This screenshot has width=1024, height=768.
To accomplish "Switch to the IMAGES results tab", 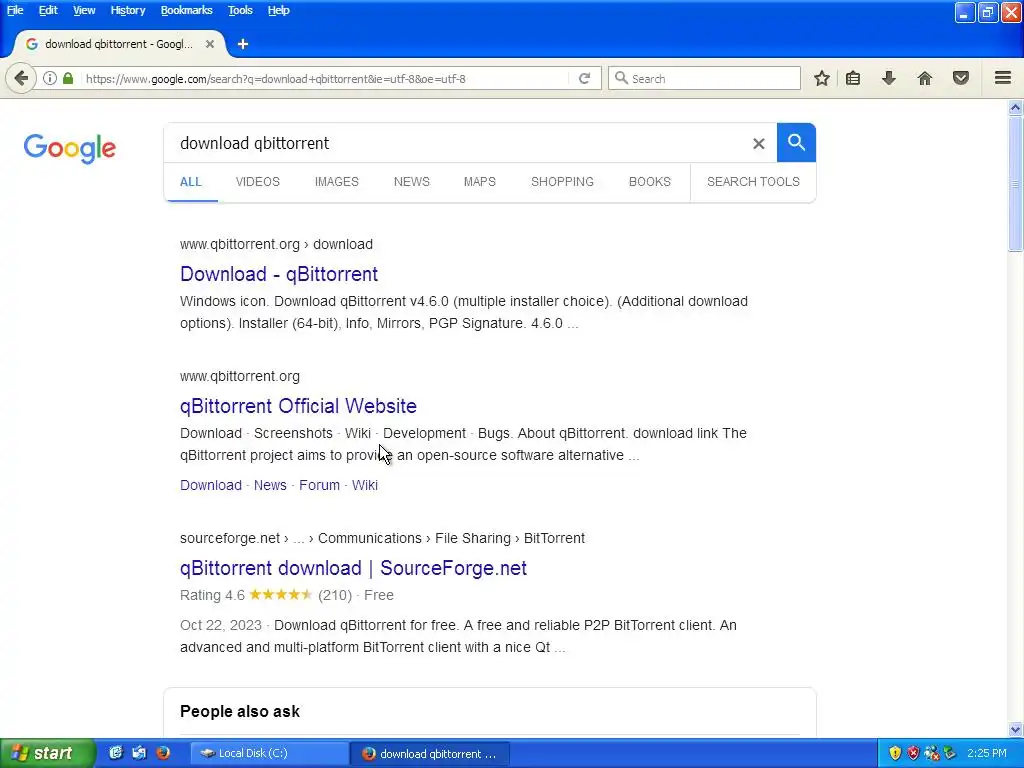I will (336, 182).
